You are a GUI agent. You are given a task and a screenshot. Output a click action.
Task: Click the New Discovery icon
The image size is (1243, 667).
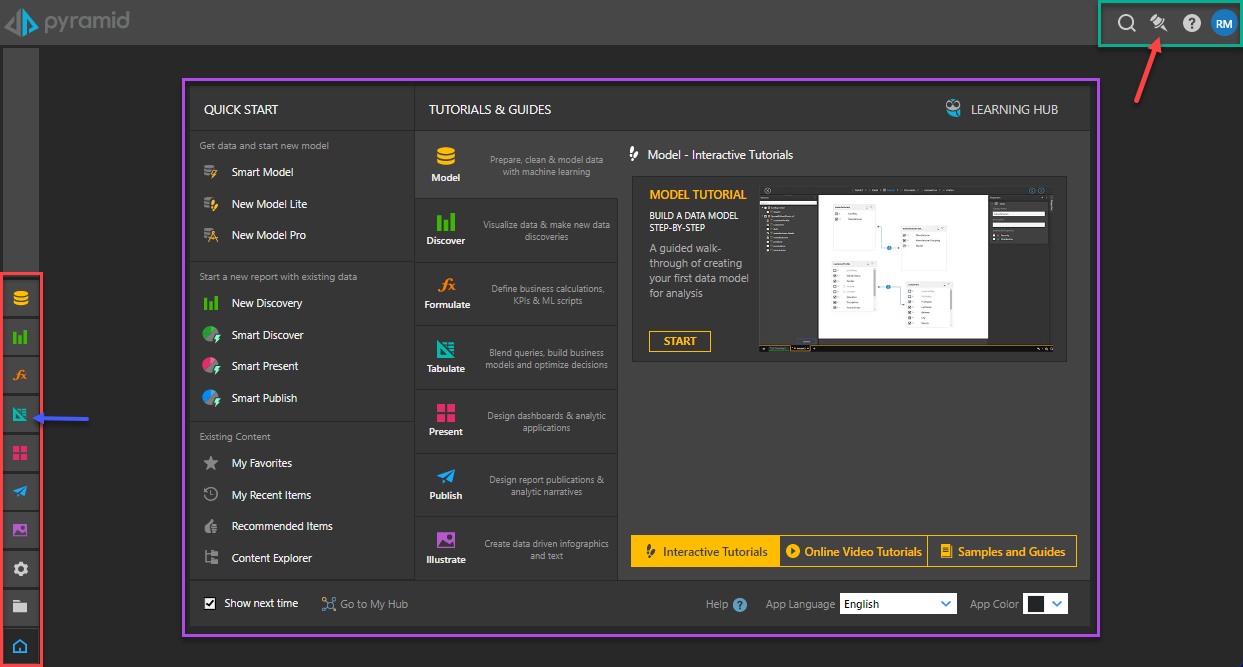211,303
